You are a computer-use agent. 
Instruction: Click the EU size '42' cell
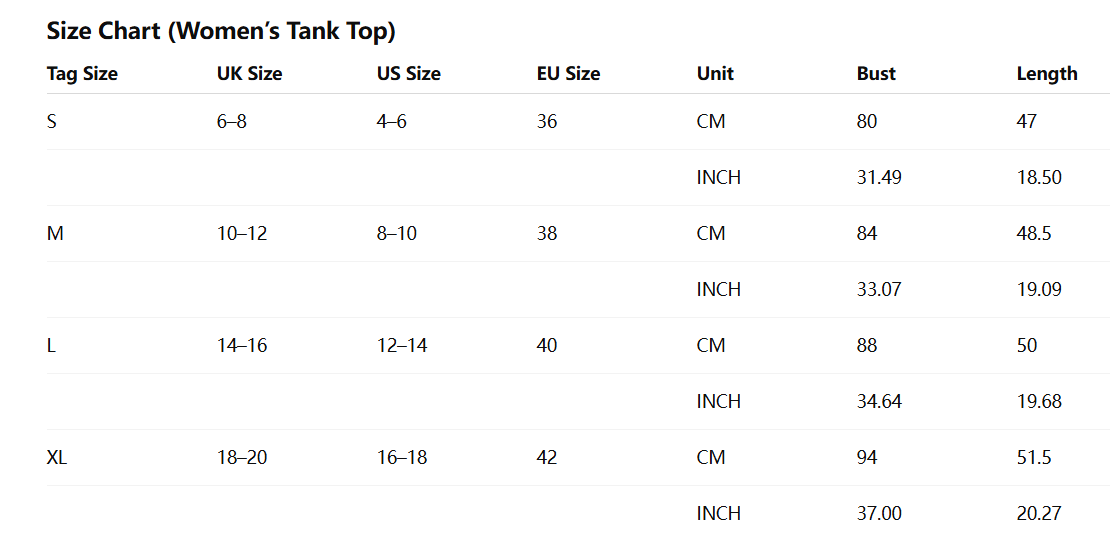[x=547, y=457]
